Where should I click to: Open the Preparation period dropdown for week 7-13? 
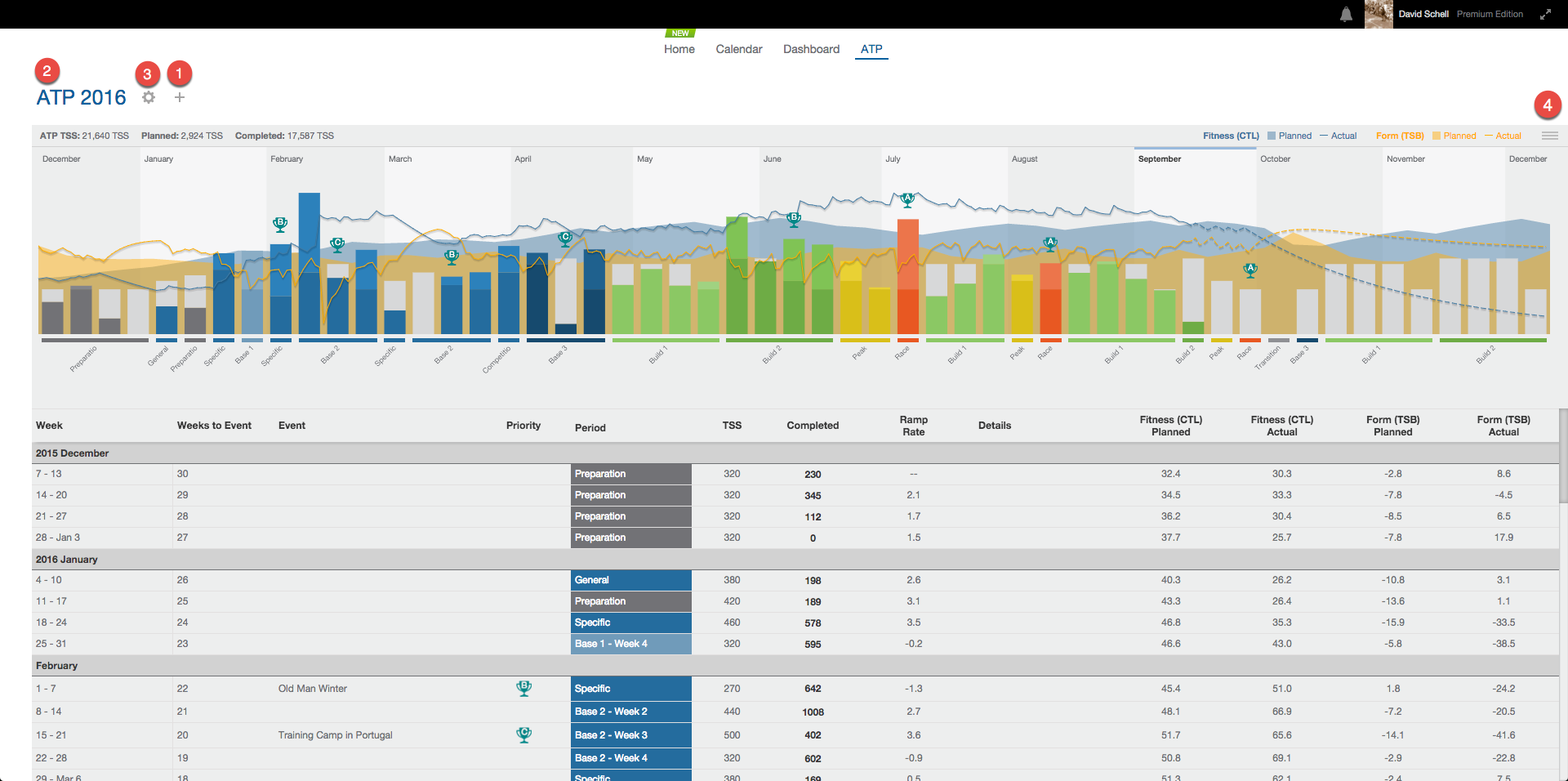(630, 474)
